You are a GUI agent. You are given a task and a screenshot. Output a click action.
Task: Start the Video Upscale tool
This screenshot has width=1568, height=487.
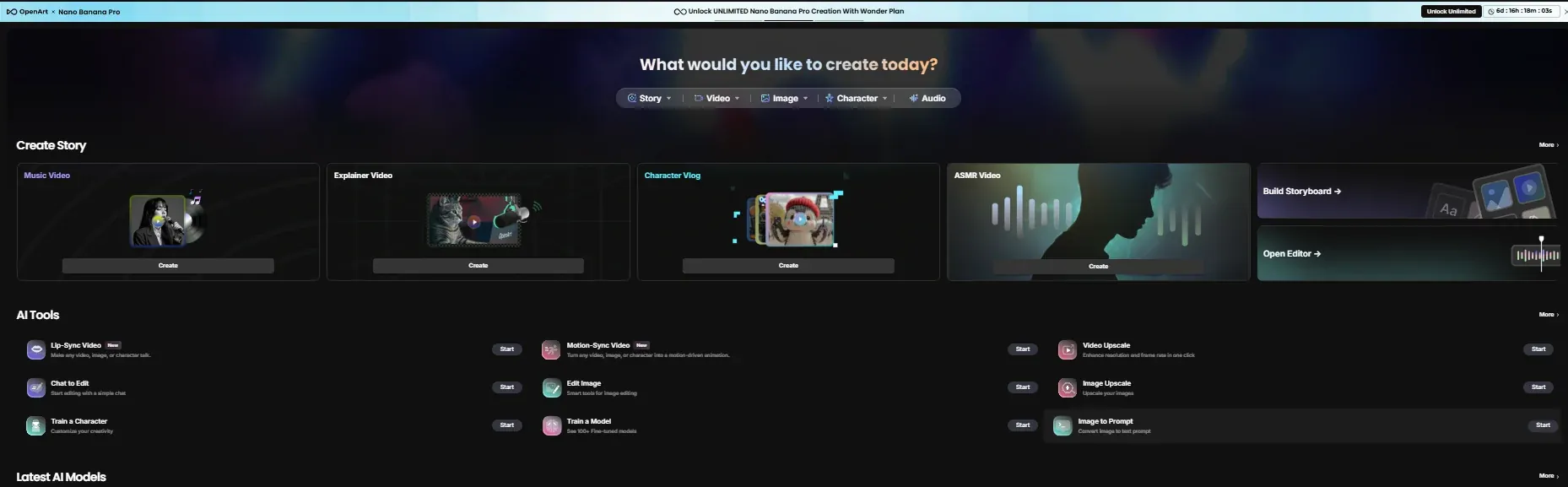(x=1538, y=349)
